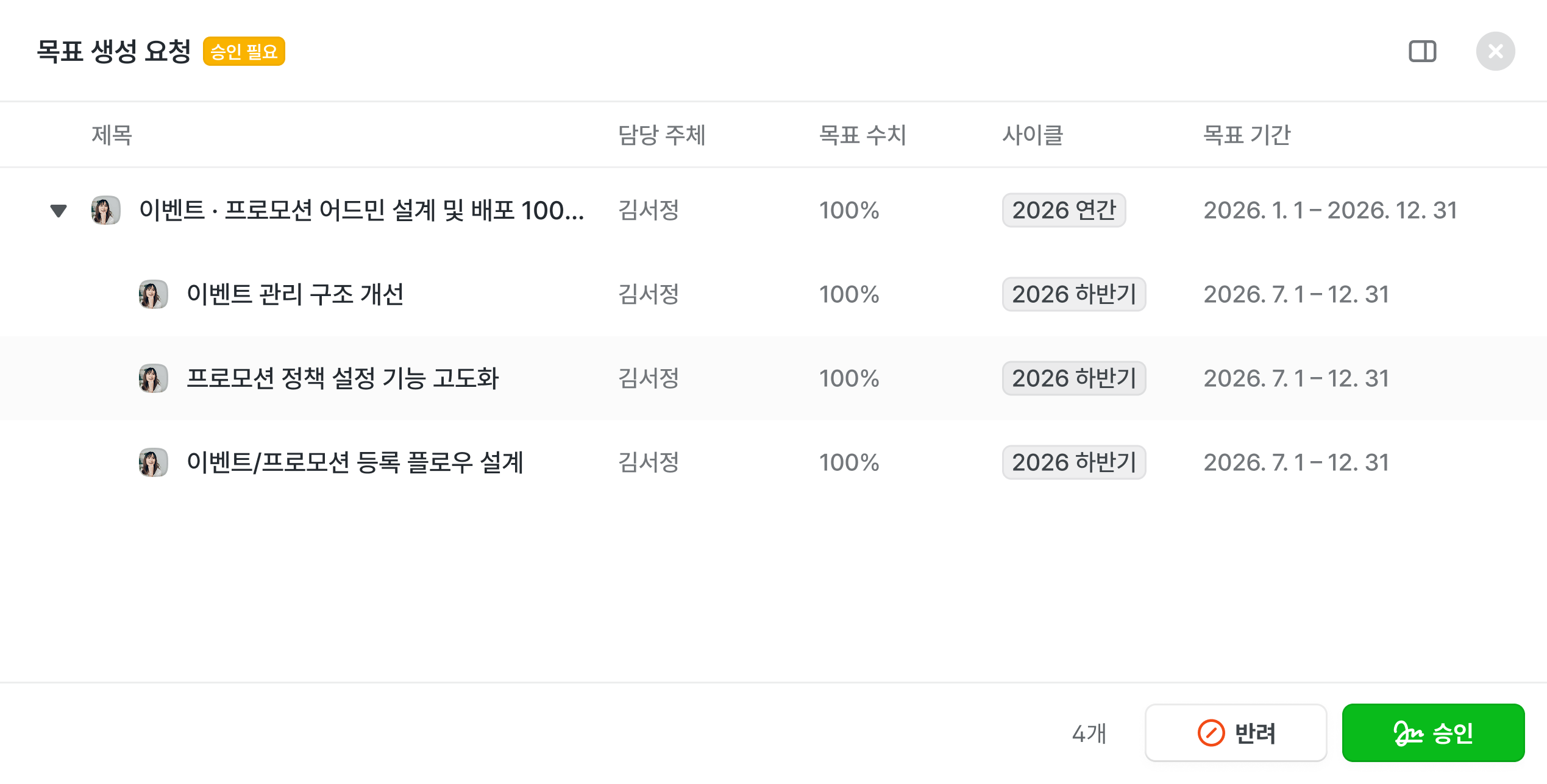This screenshot has height=784, width=1547.
Task: Click the 담당 주체 column header
Action: tap(661, 135)
